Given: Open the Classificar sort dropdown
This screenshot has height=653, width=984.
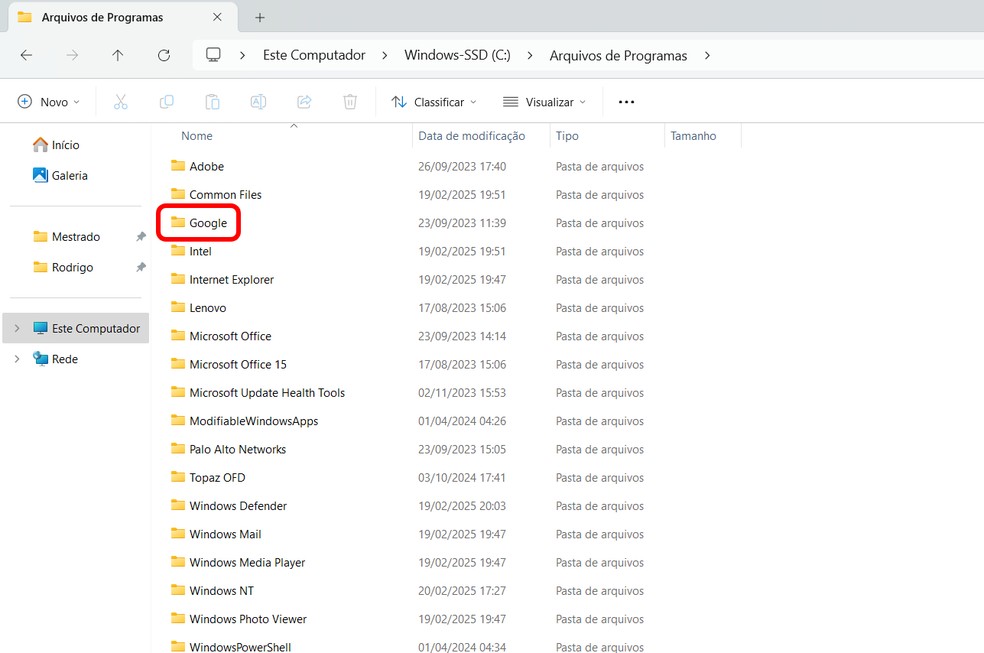Looking at the screenshot, I should (x=434, y=102).
